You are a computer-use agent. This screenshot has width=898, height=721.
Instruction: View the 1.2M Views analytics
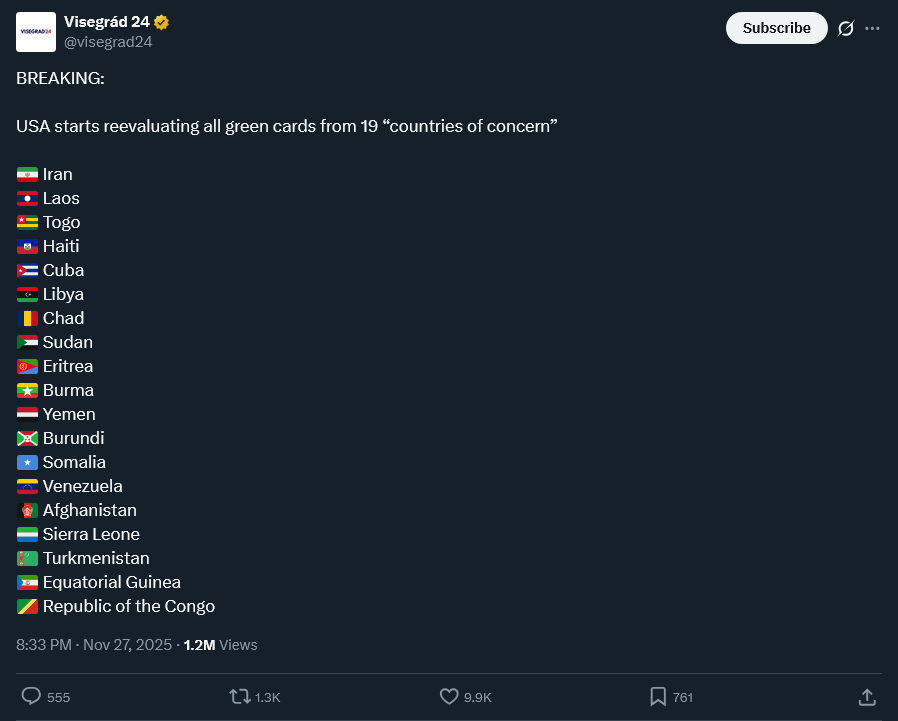[220, 645]
